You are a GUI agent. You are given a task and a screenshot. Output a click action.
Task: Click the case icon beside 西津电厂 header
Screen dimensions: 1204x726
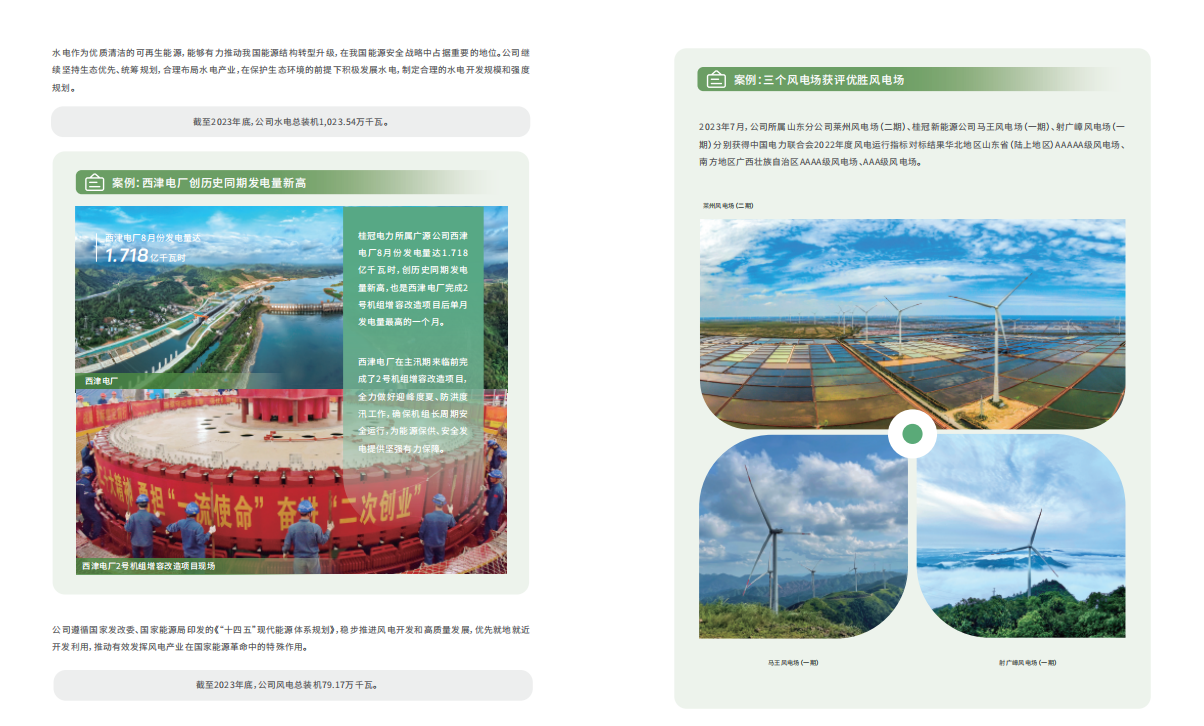pos(93,183)
